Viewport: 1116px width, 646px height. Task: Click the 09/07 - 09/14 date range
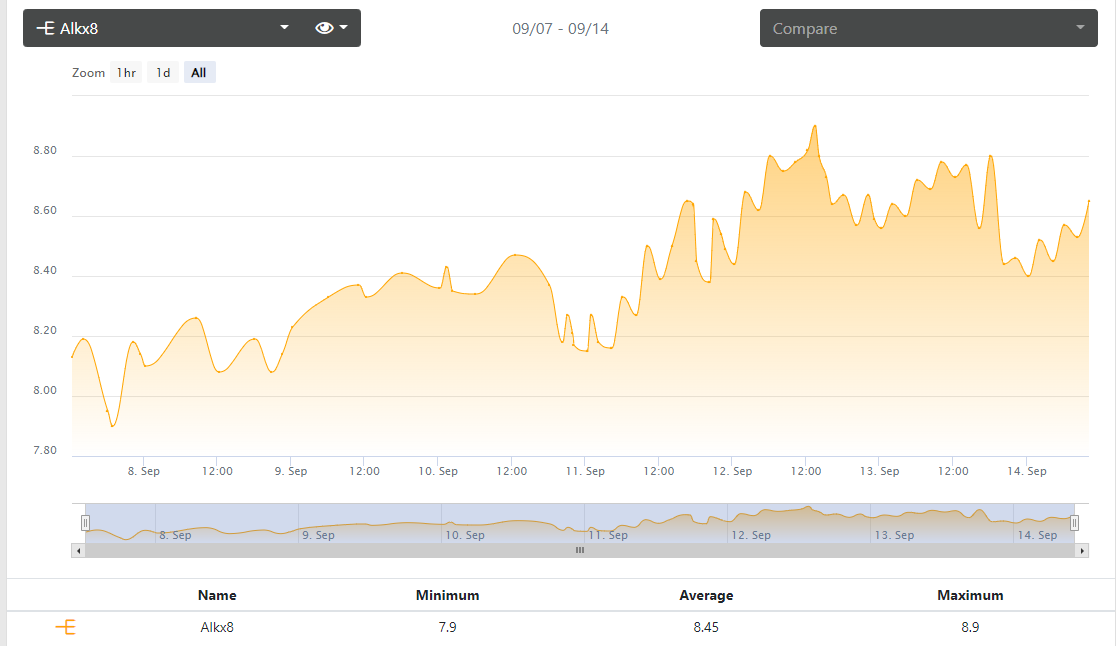pos(560,29)
